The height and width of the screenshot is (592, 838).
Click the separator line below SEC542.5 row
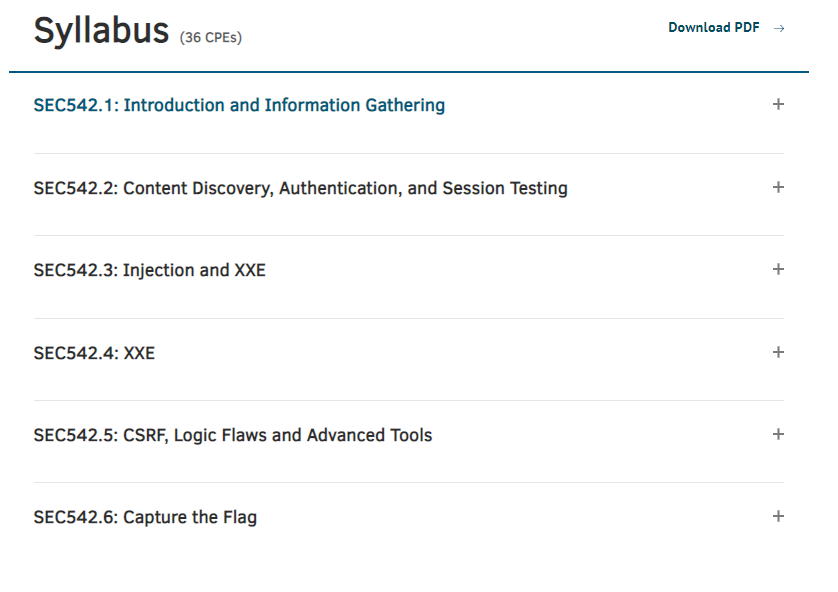[x=408, y=482]
